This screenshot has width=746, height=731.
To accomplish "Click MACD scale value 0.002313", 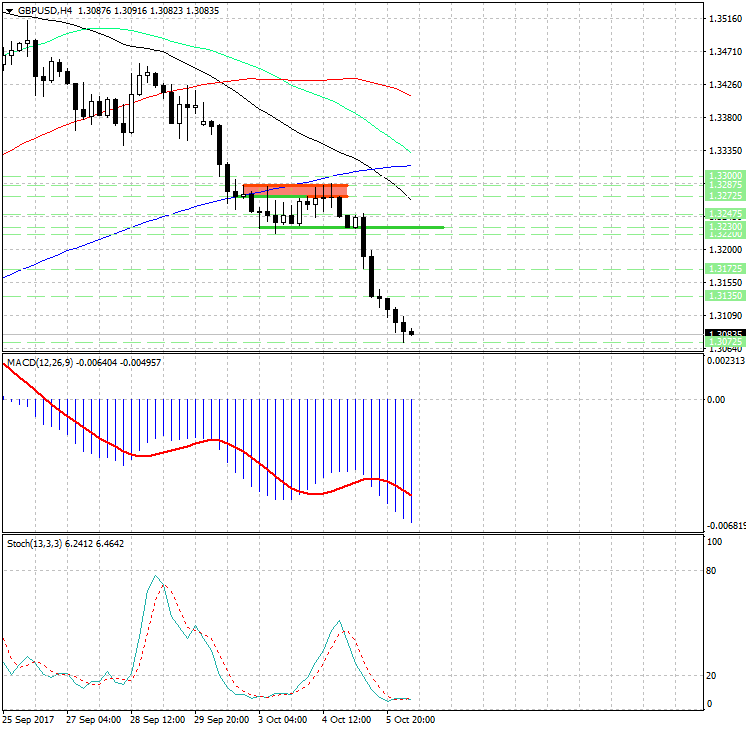I will (x=726, y=361).
